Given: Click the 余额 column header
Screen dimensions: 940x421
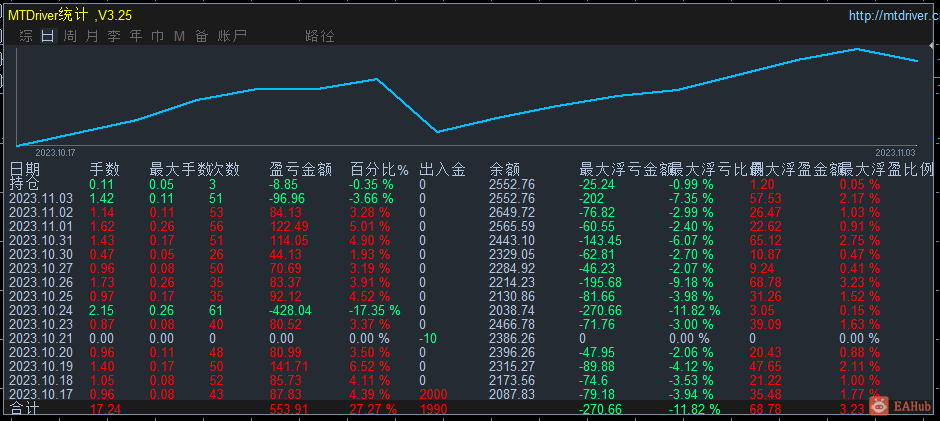Looking at the screenshot, I should [505, 170].
